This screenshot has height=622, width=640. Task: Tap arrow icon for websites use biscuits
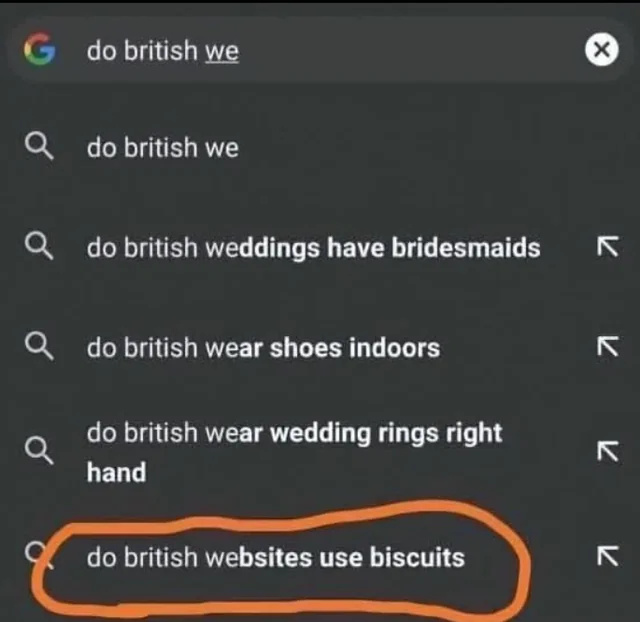pos(608,555)
